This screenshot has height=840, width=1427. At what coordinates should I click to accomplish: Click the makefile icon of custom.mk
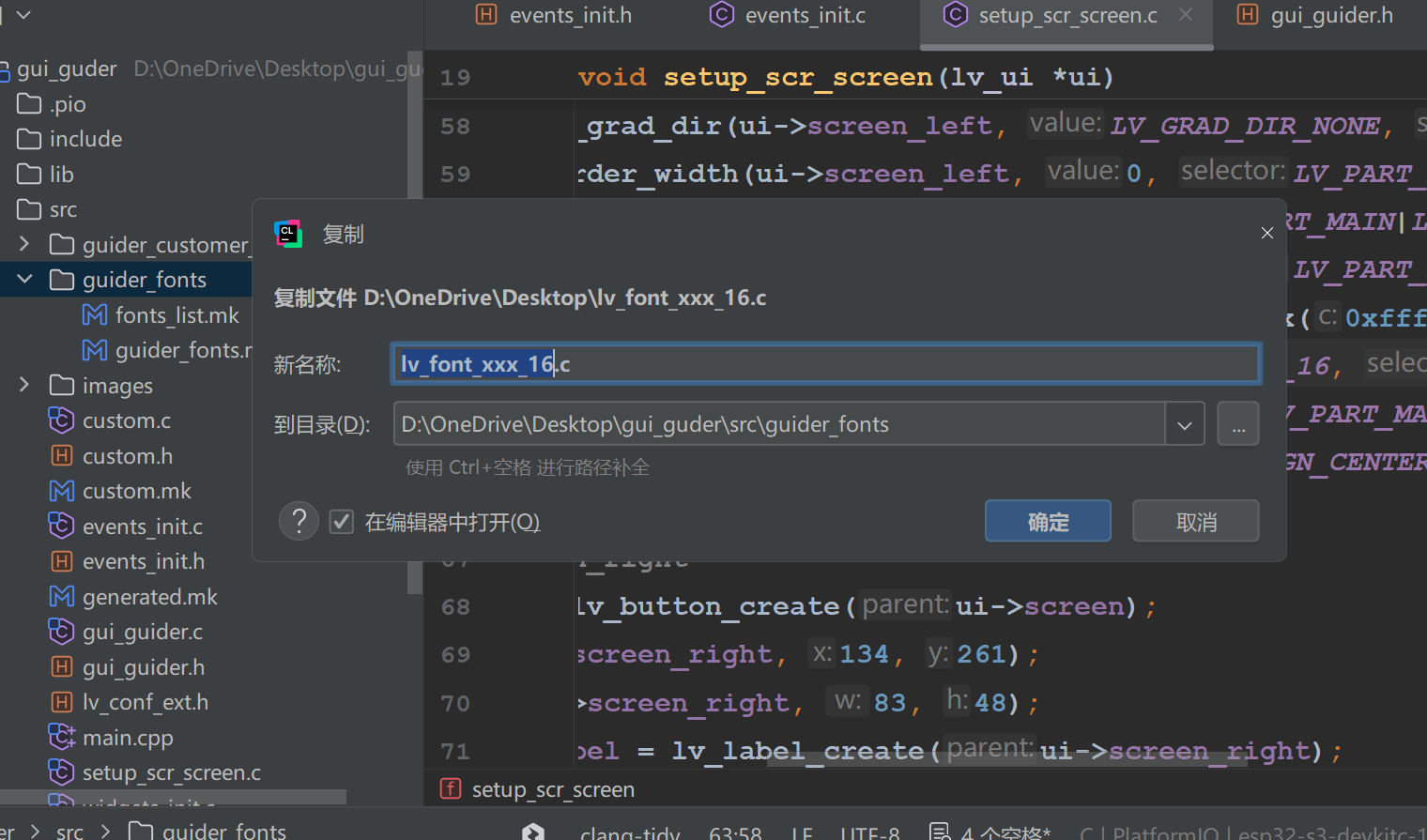point(62,491)
